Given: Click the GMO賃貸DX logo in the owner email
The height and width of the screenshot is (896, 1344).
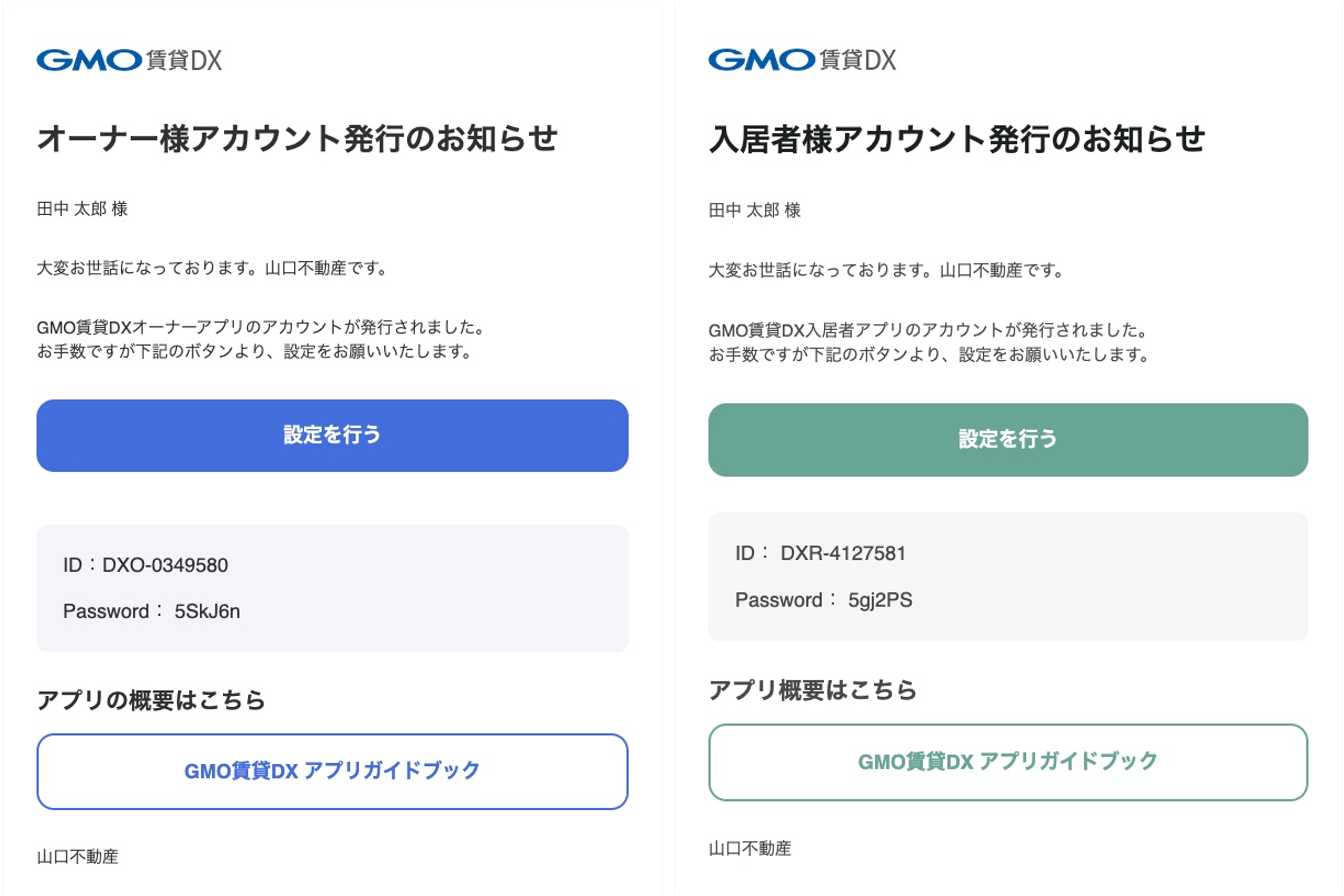Looking at the screenshot, I should point(131,60).
